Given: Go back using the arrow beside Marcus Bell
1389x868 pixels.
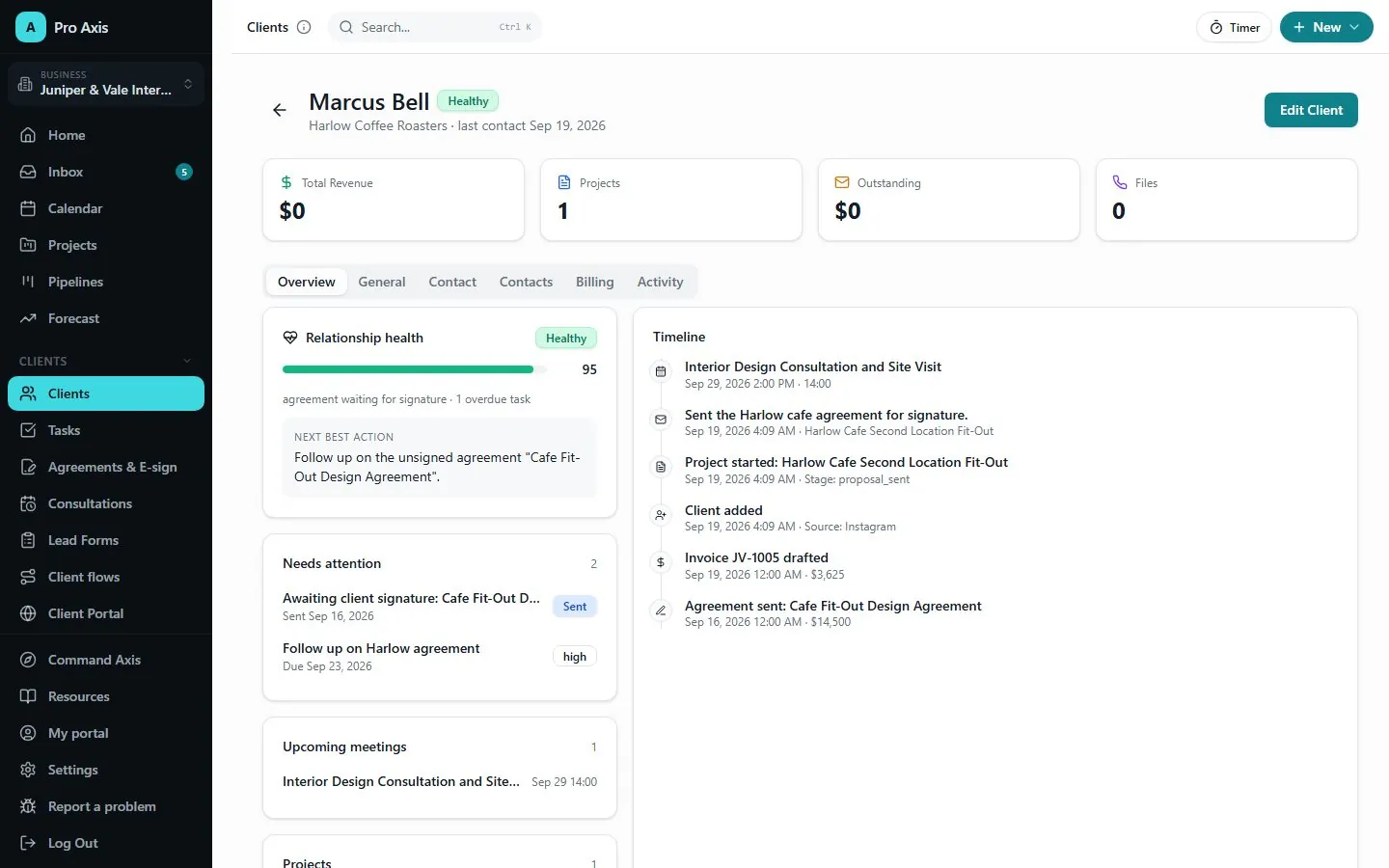Looking at the screenshot, I should [x=280, y=111].
